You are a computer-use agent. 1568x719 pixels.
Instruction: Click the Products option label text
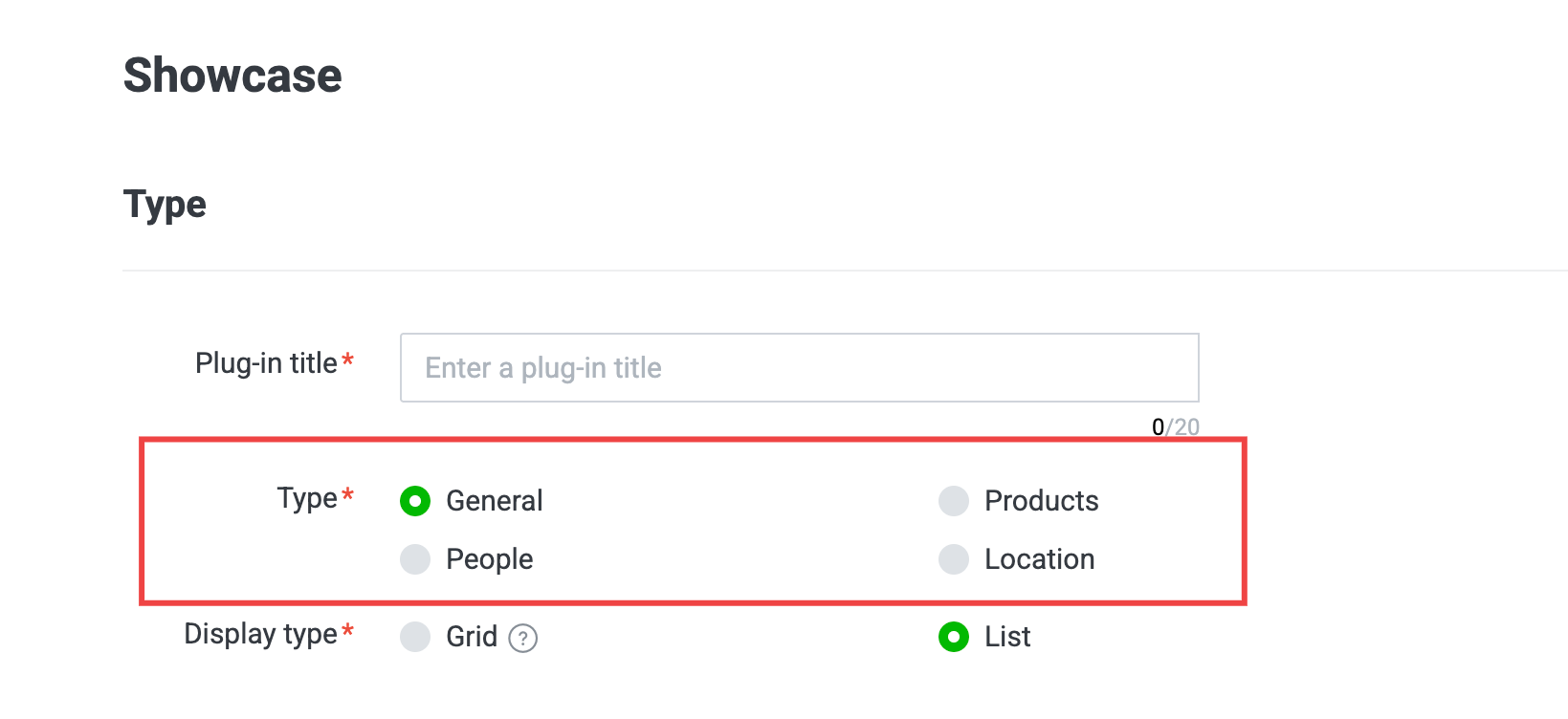coord(1042,501)
